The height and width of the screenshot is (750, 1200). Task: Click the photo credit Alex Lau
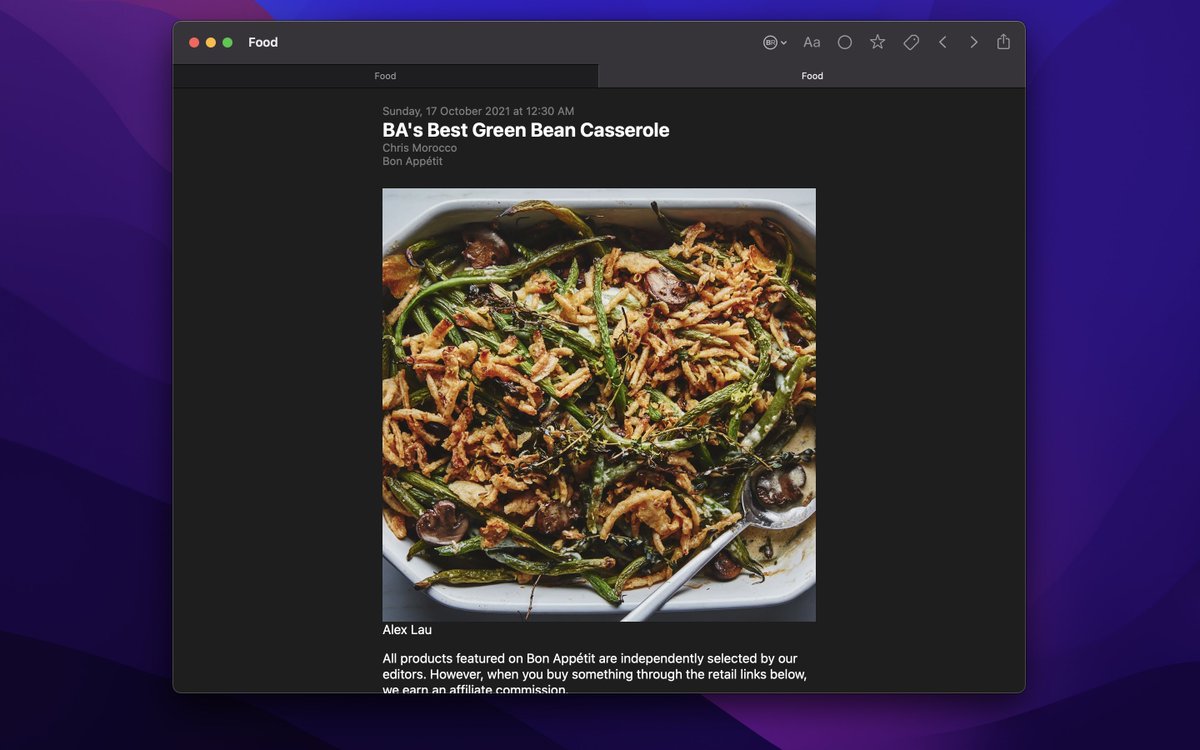pyautogui.click(x=407, y=630)
